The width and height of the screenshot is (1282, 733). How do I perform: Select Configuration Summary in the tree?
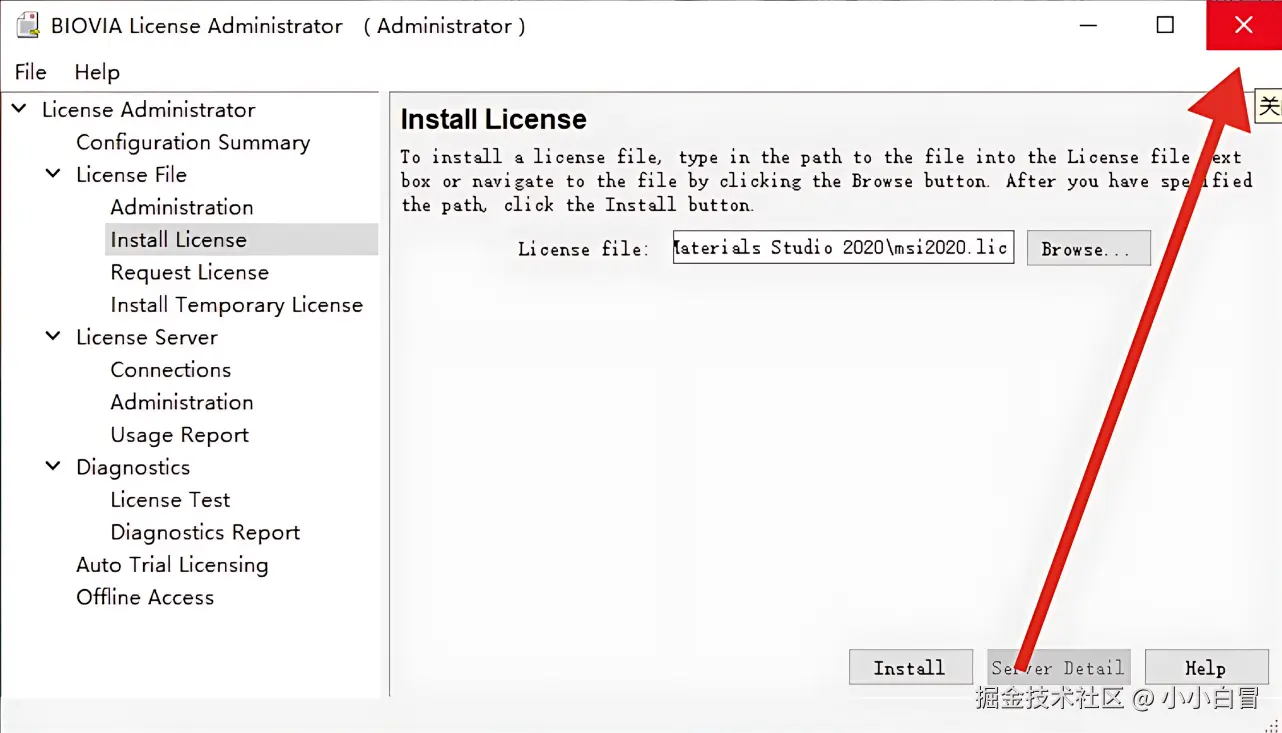point(193,142)
